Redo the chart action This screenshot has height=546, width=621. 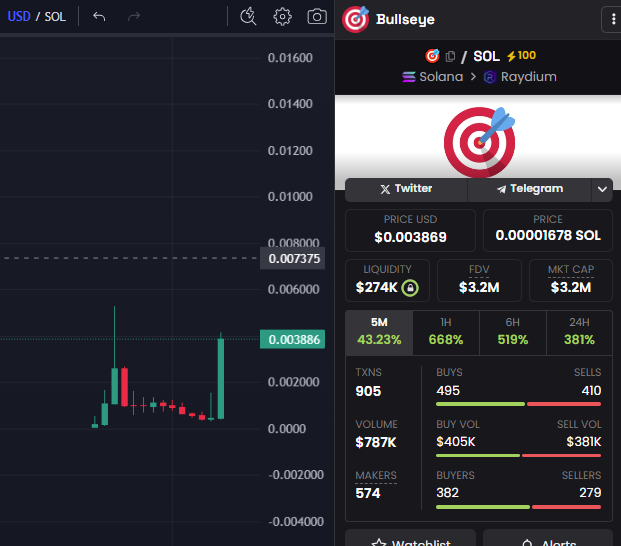coord(134,17)
